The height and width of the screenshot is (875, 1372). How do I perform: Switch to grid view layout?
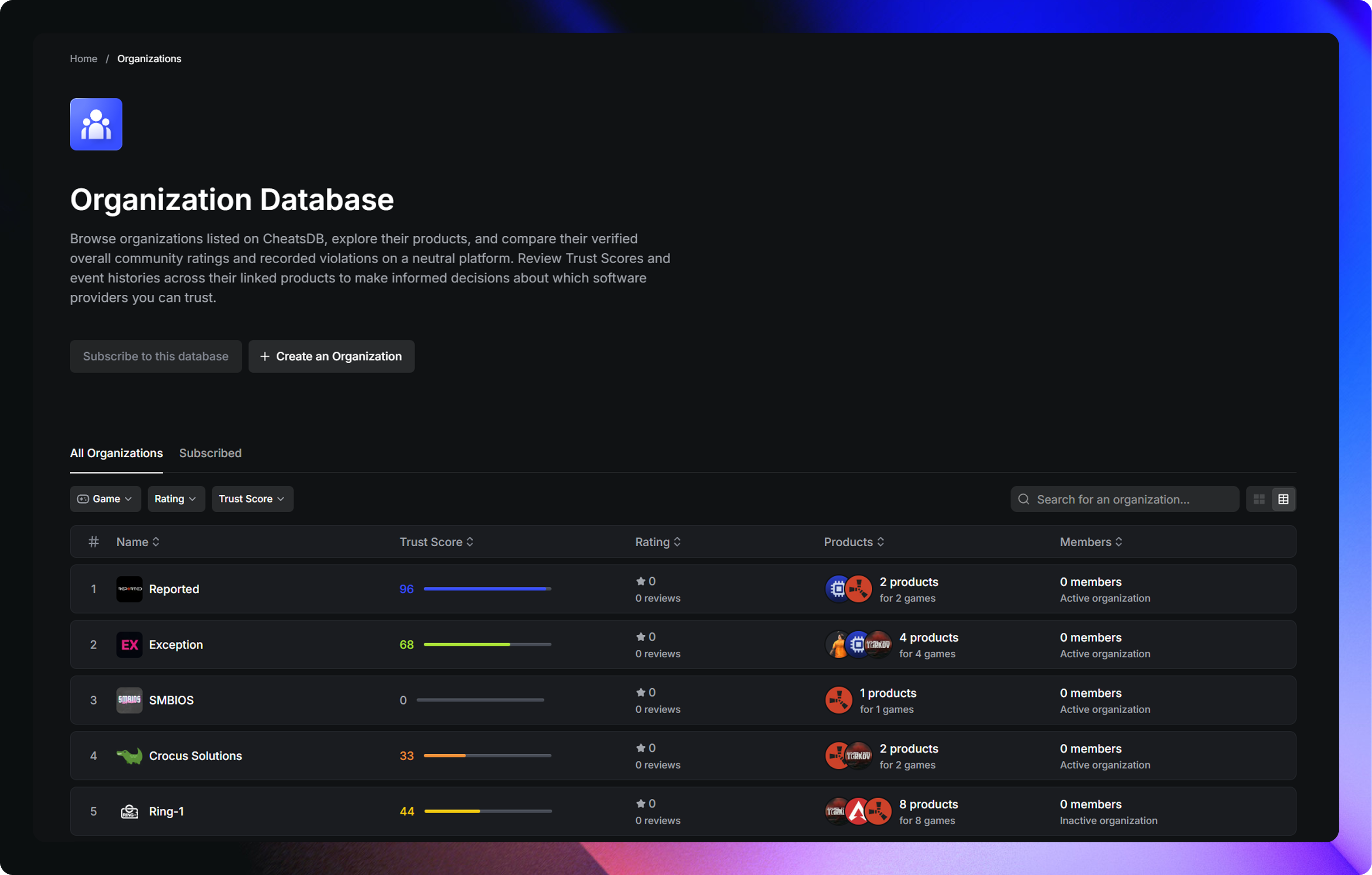coord(1259,499)
